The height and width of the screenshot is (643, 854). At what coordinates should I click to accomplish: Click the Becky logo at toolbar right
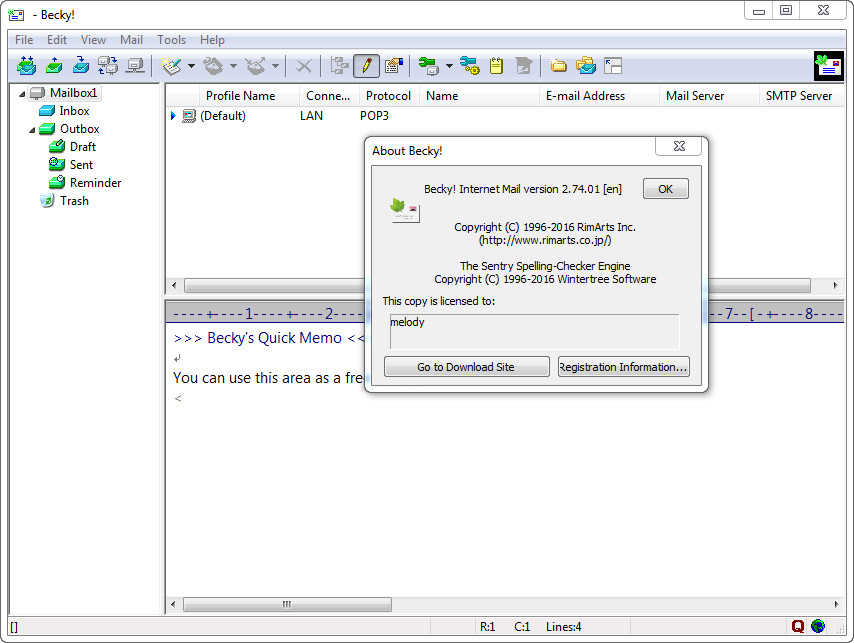tap(828, 66)
